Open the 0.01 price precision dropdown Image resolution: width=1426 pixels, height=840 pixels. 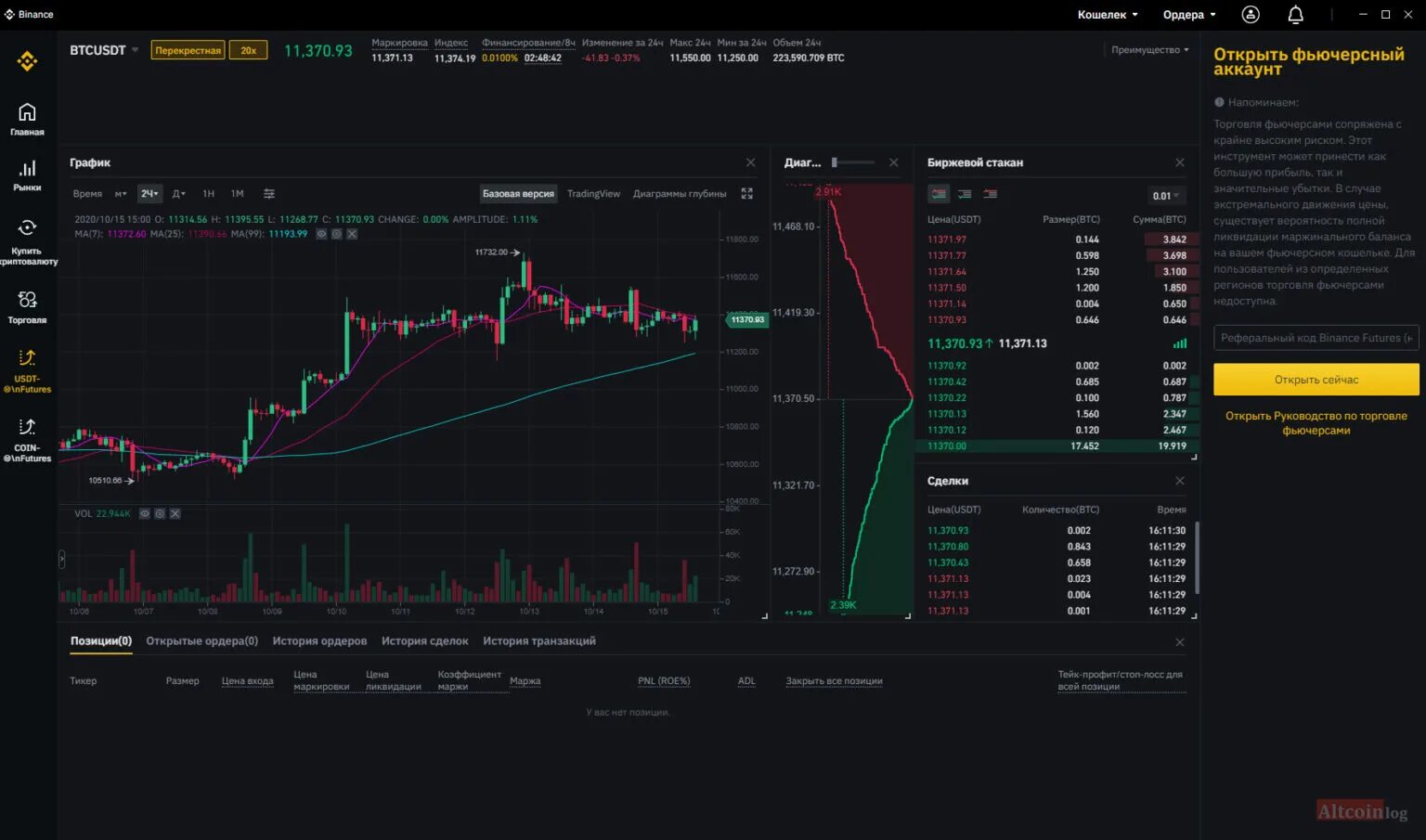1166,196
